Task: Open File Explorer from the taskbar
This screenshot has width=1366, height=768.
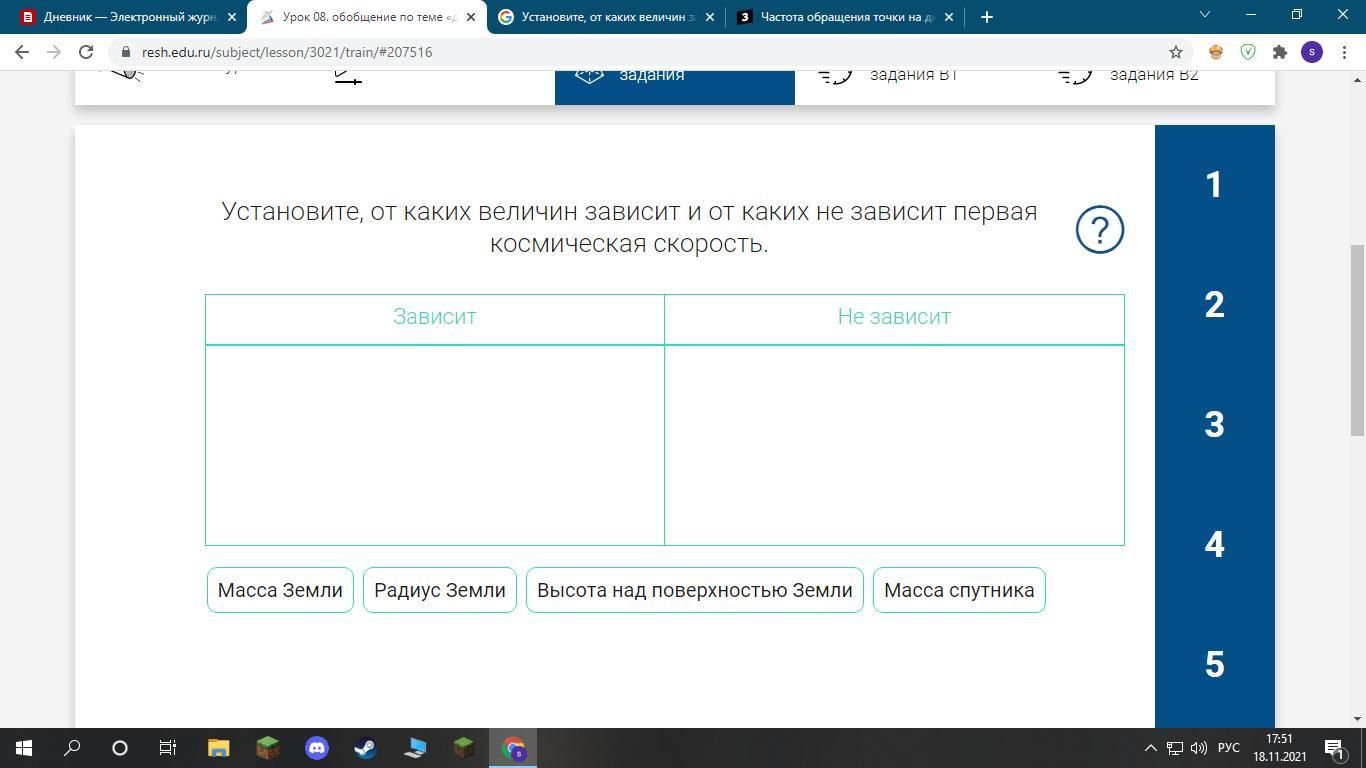Action: click(x=218, y=748)
